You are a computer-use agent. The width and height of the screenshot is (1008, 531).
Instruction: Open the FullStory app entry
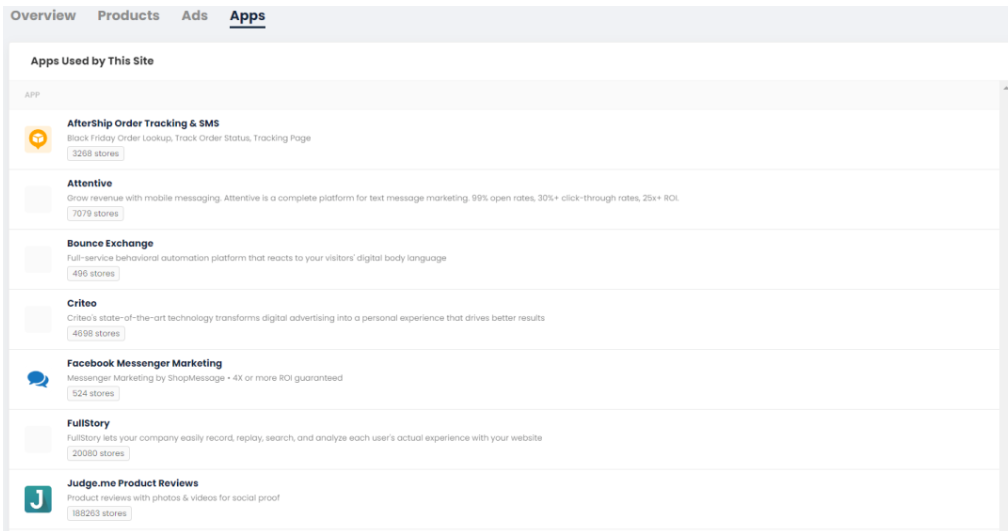[x=88, y=423]
